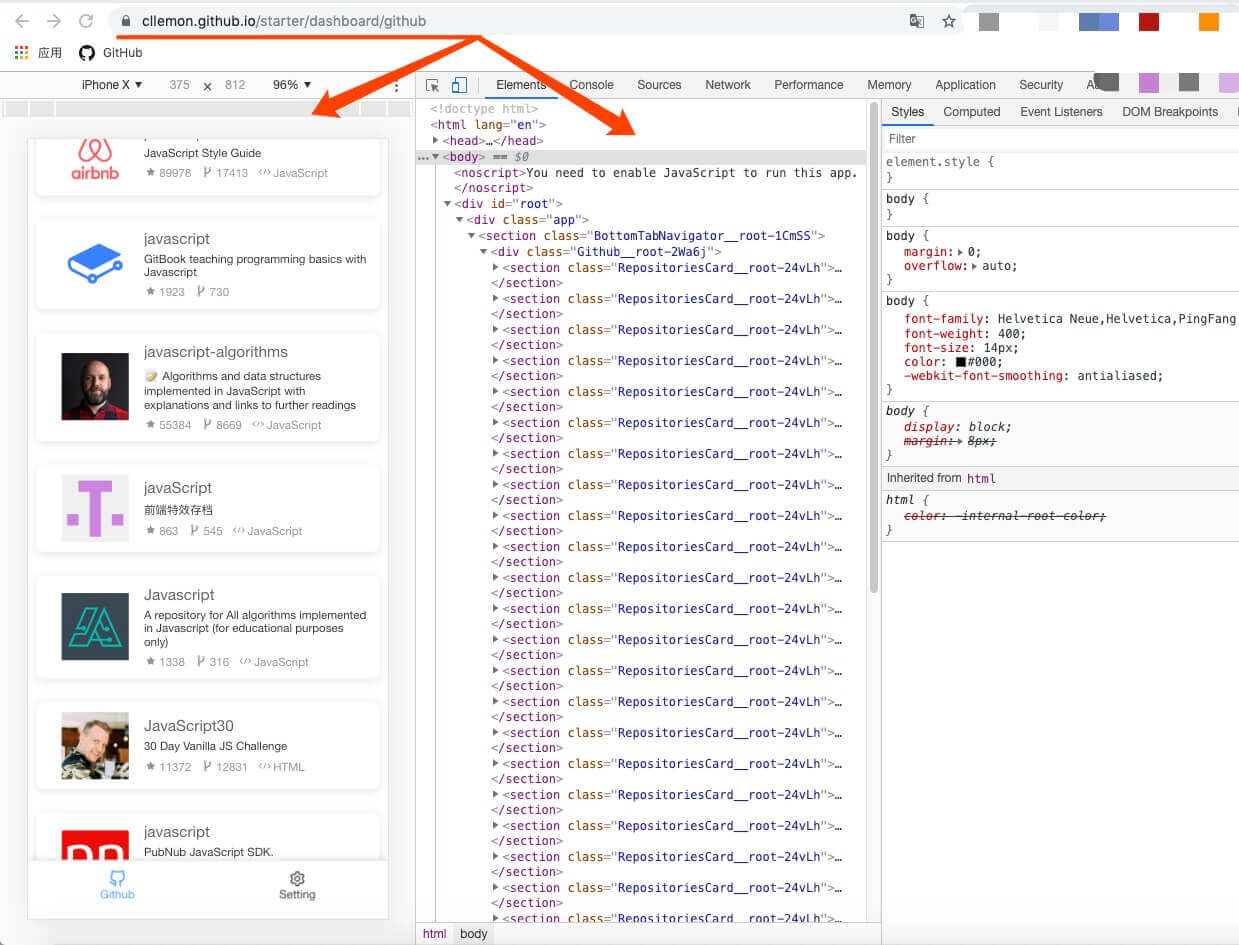
Task: Activate the inspect element picker icon
Action: tap(433, 85)
